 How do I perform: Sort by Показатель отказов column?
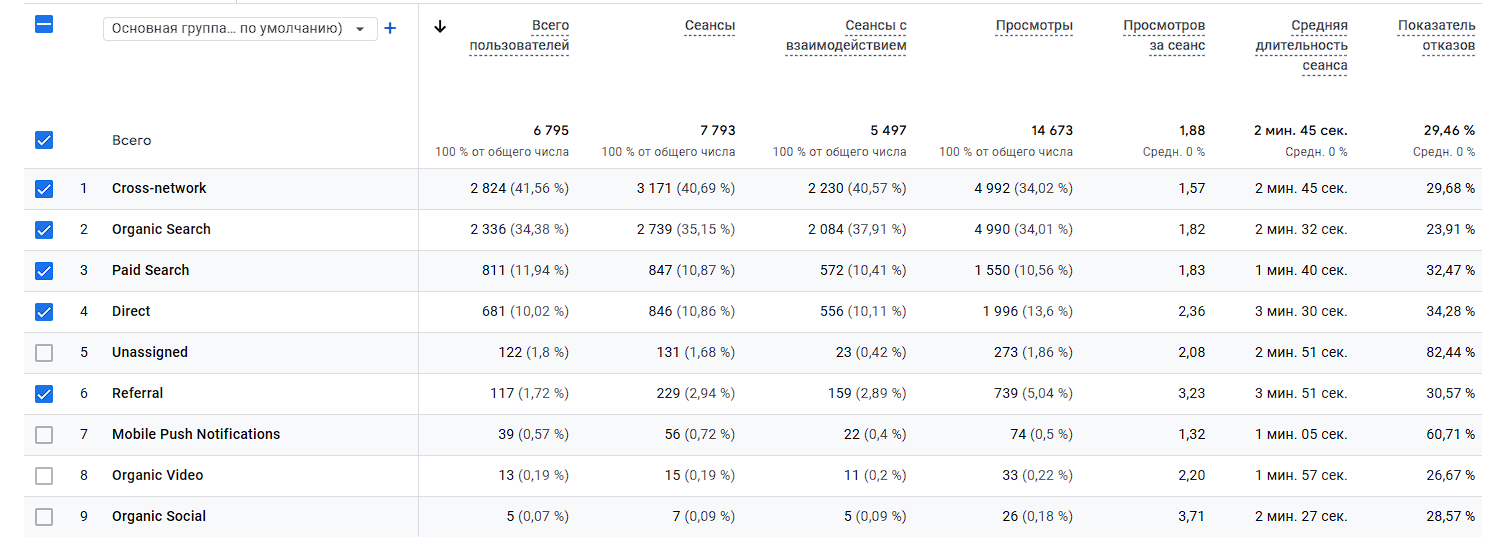click(1436, 36)
